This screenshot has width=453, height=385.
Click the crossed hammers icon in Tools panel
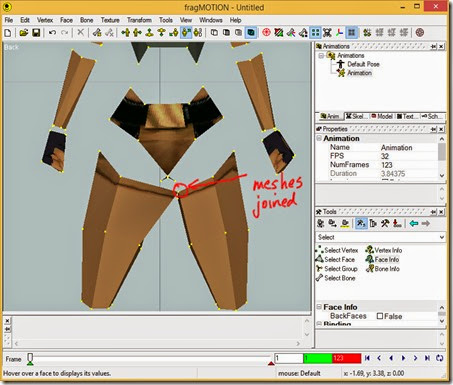pos(385,223)
